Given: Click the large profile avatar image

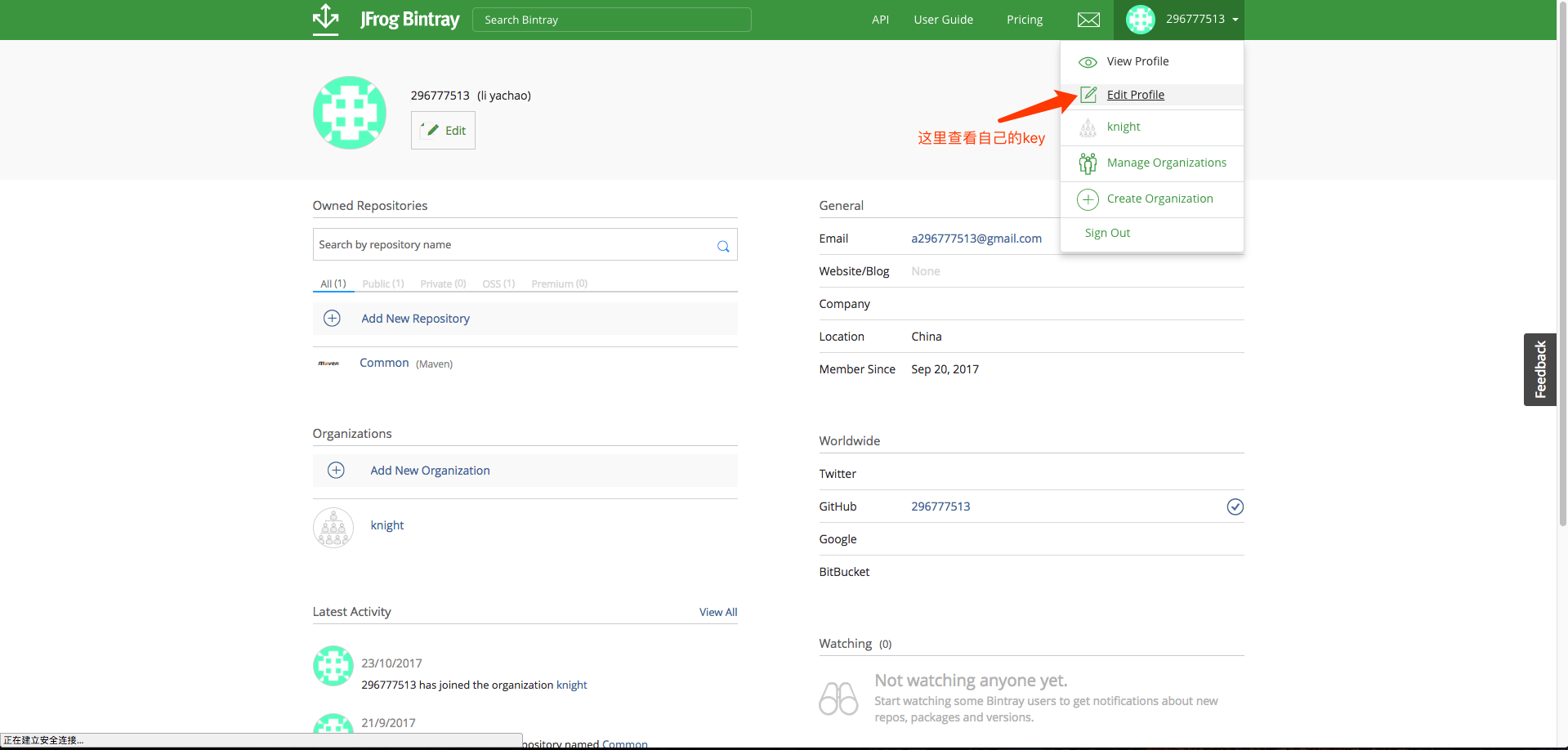Looking at the screenshot, I should (x=350, y=113).
